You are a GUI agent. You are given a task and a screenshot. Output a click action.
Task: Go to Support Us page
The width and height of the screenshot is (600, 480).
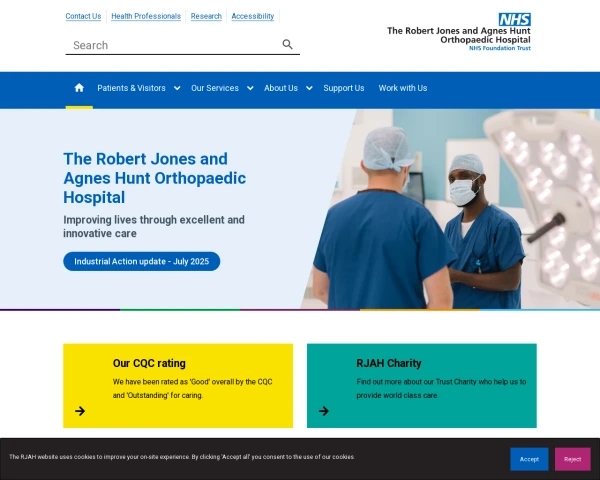(344, 88)
